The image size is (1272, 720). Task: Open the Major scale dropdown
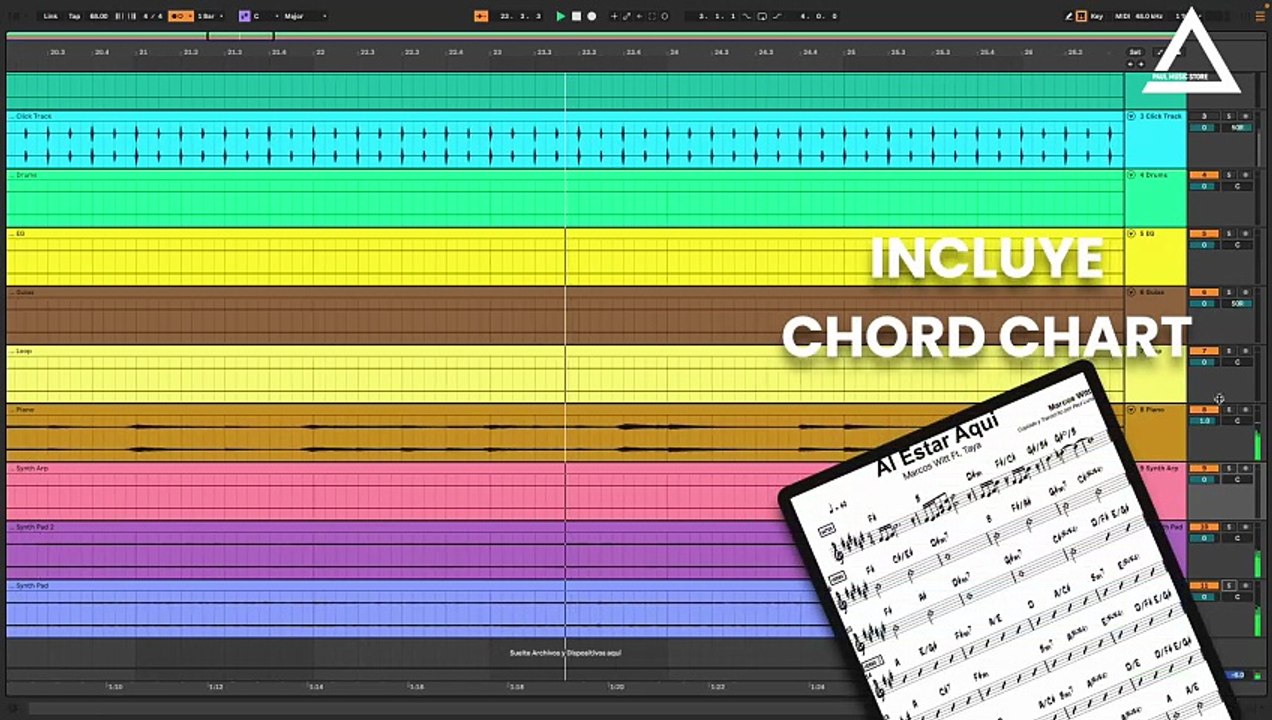point(305,16)
